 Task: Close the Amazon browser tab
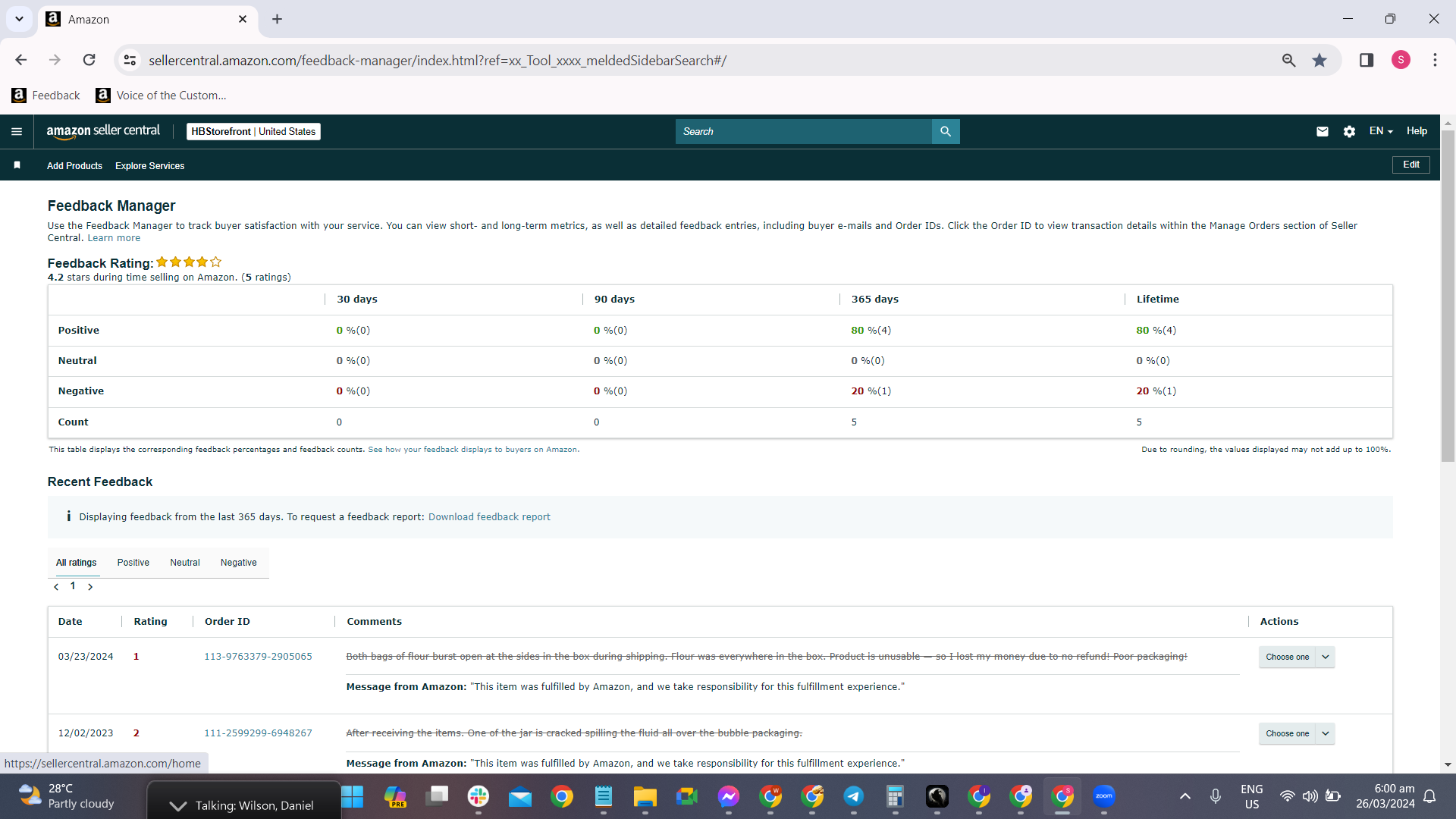point(243,19)
